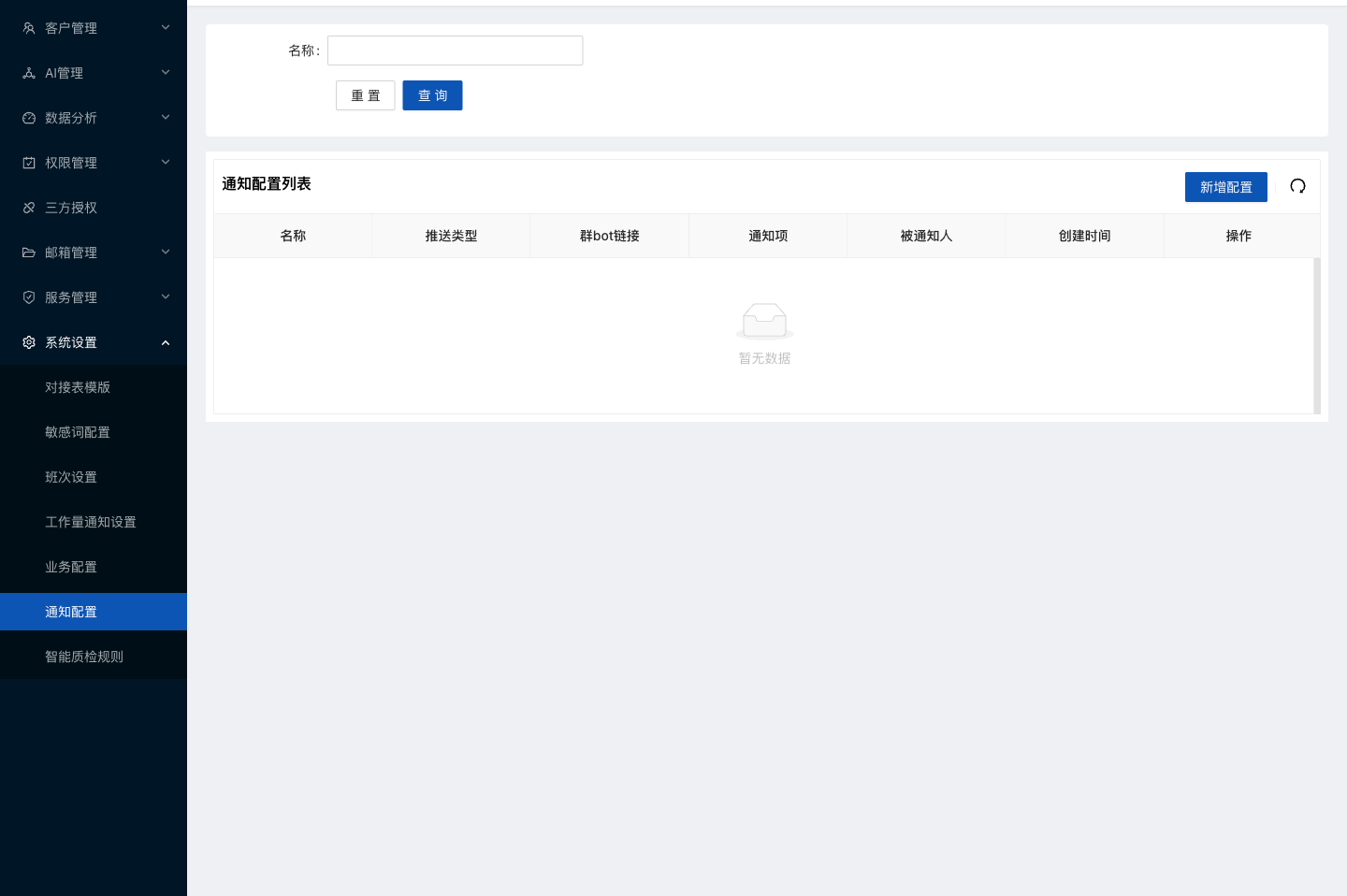Expand the 权限管理 chevron
The height and width of the screenshot is (896, 1347).
(x=166, y=163)
